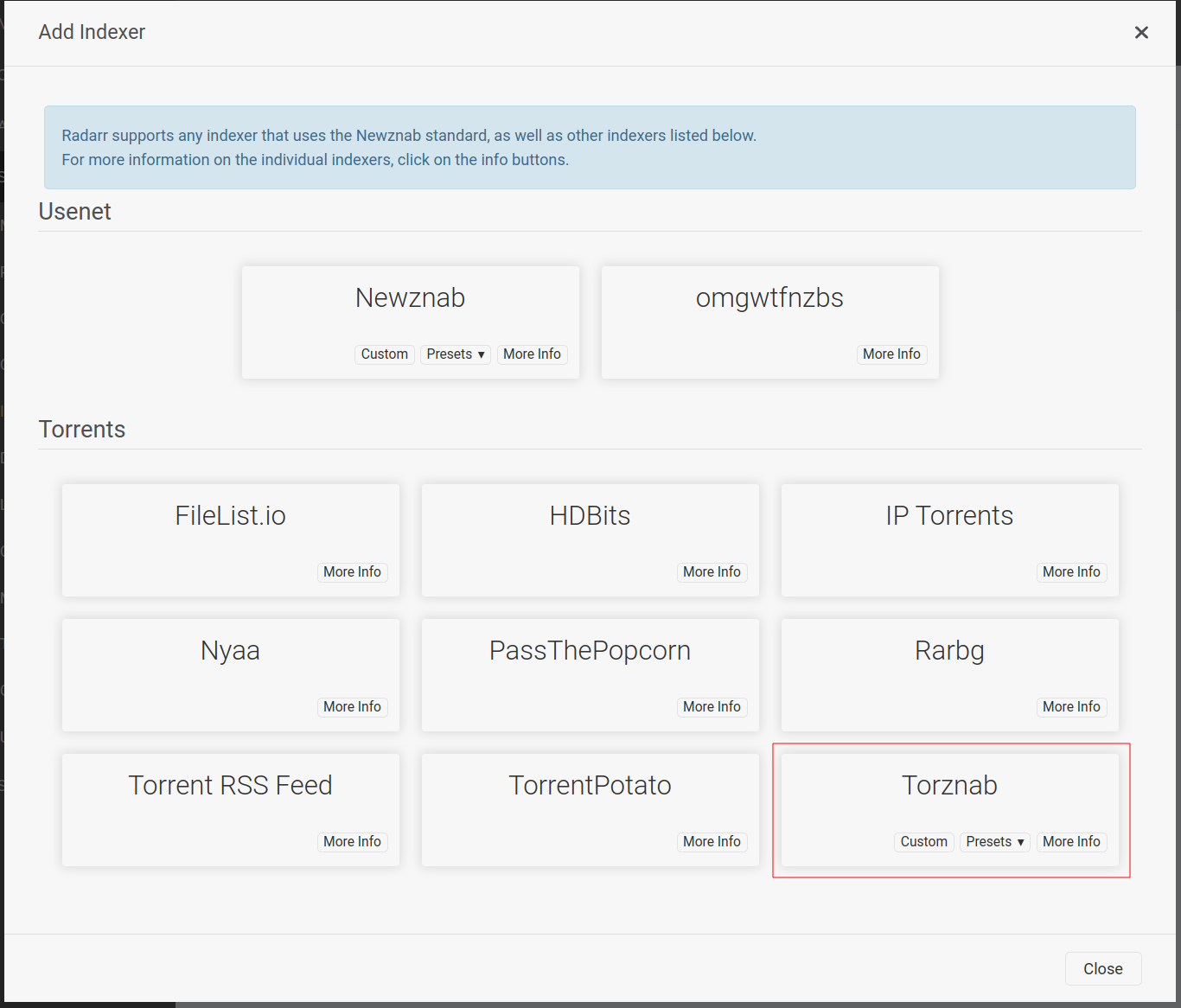The height and width of the screenshot is (1008, 1181).
Task: Open Newznab Custom configuration
Action: click(x=385, y=354)
